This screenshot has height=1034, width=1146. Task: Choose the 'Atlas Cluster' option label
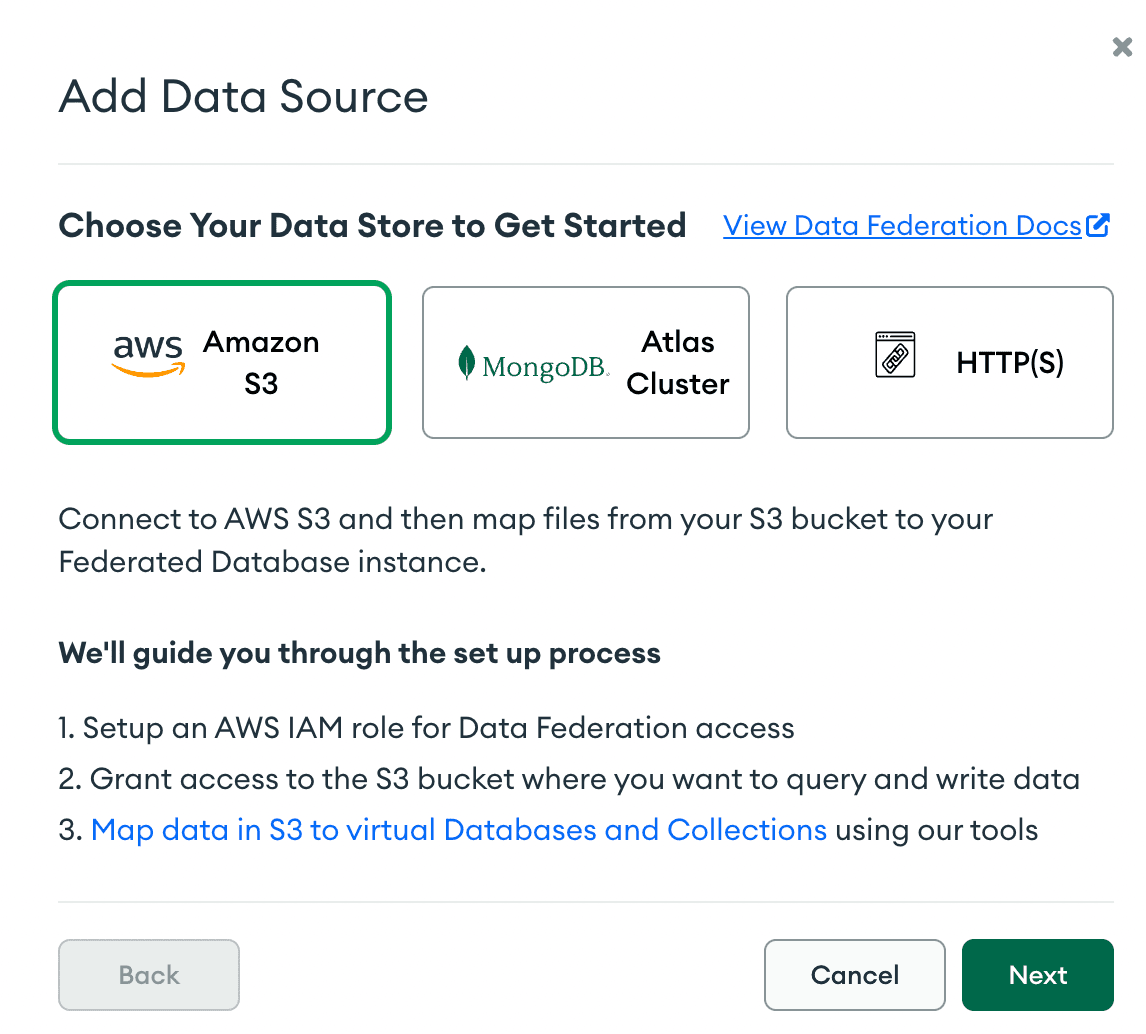point(678,363)
